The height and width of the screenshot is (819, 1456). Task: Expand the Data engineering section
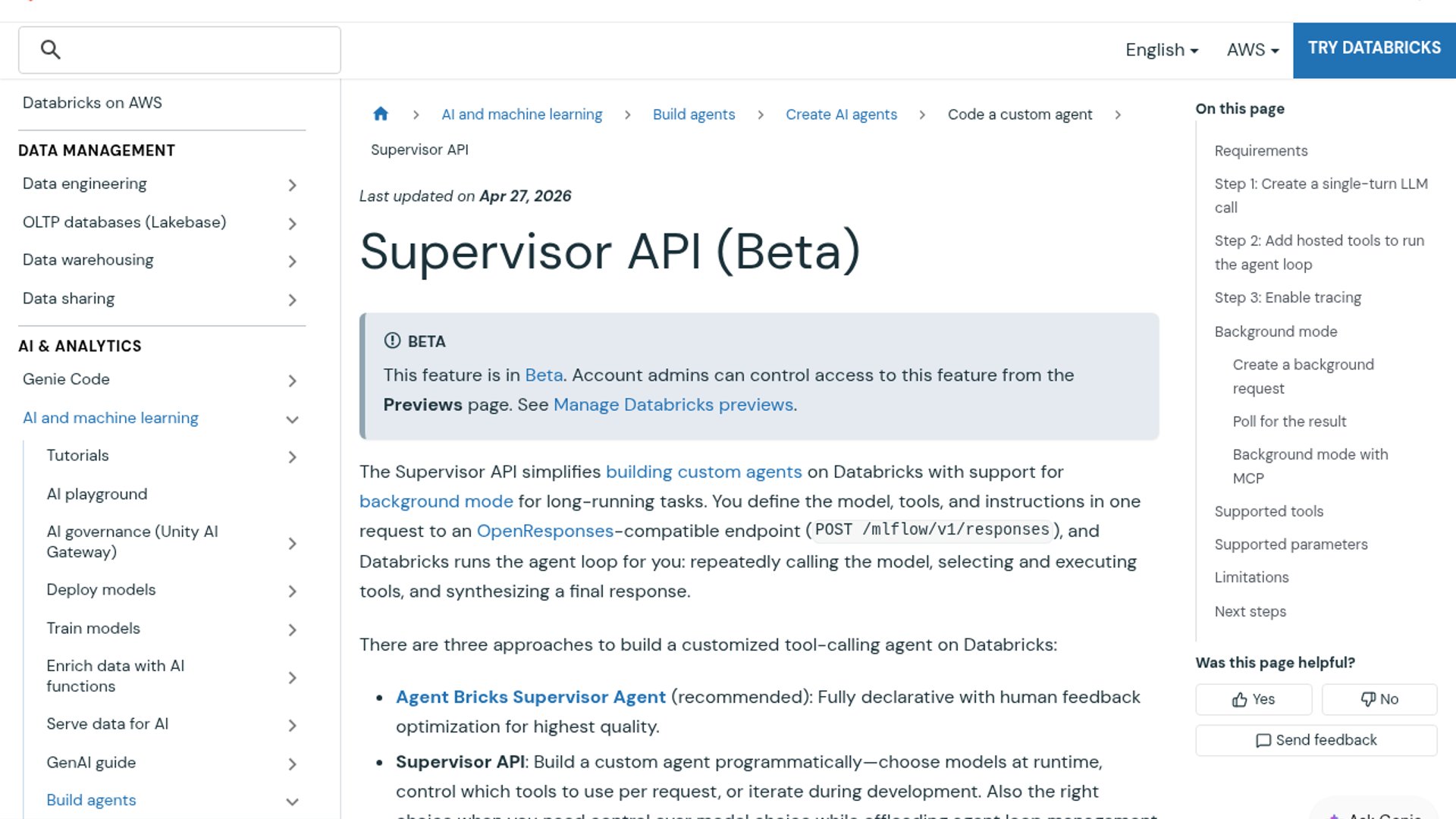[x=292, y=185]
